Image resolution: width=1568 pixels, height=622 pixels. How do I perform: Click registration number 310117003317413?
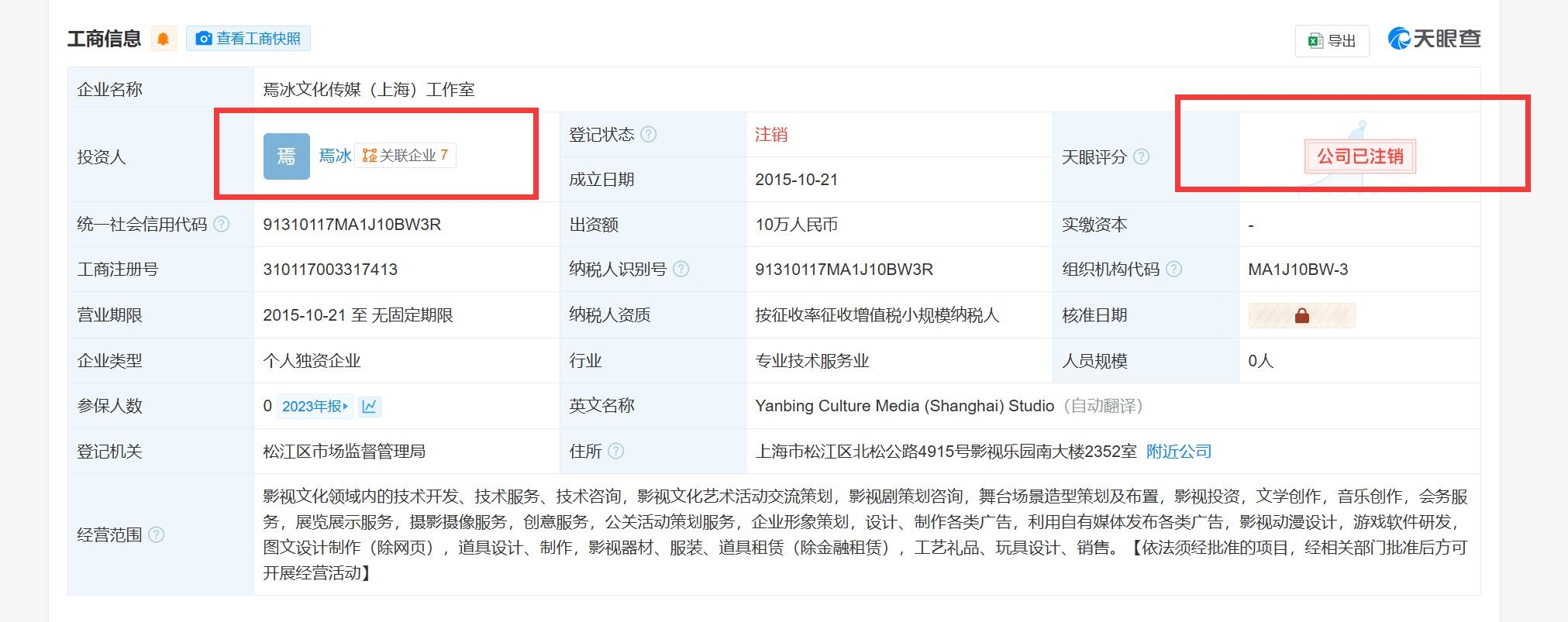point(330,270)
